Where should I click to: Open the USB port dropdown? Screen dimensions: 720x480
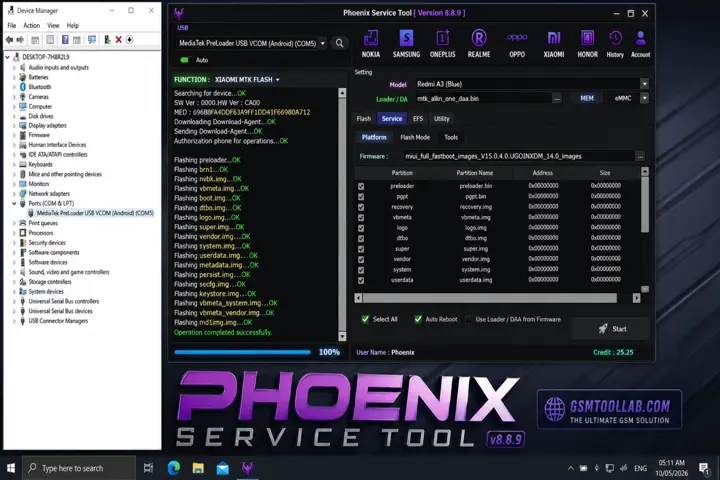click(x=323, y=43)
